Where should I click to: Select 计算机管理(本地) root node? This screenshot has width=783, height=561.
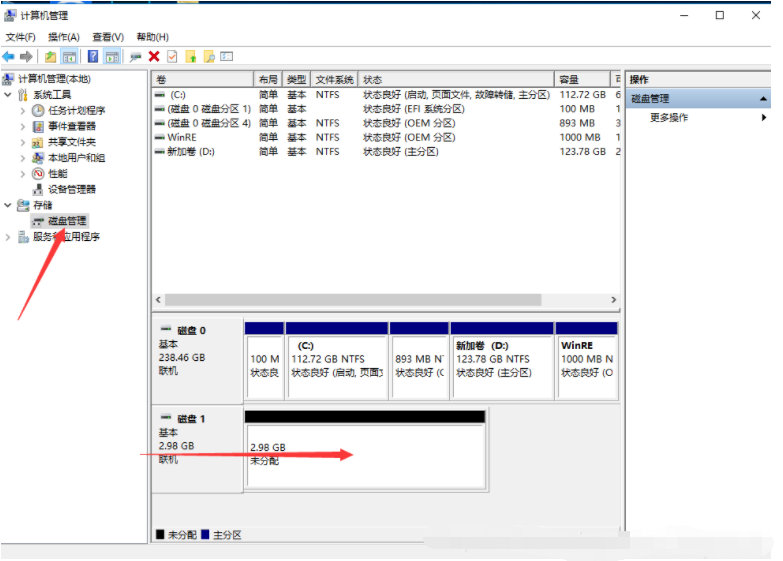point(54,79)
